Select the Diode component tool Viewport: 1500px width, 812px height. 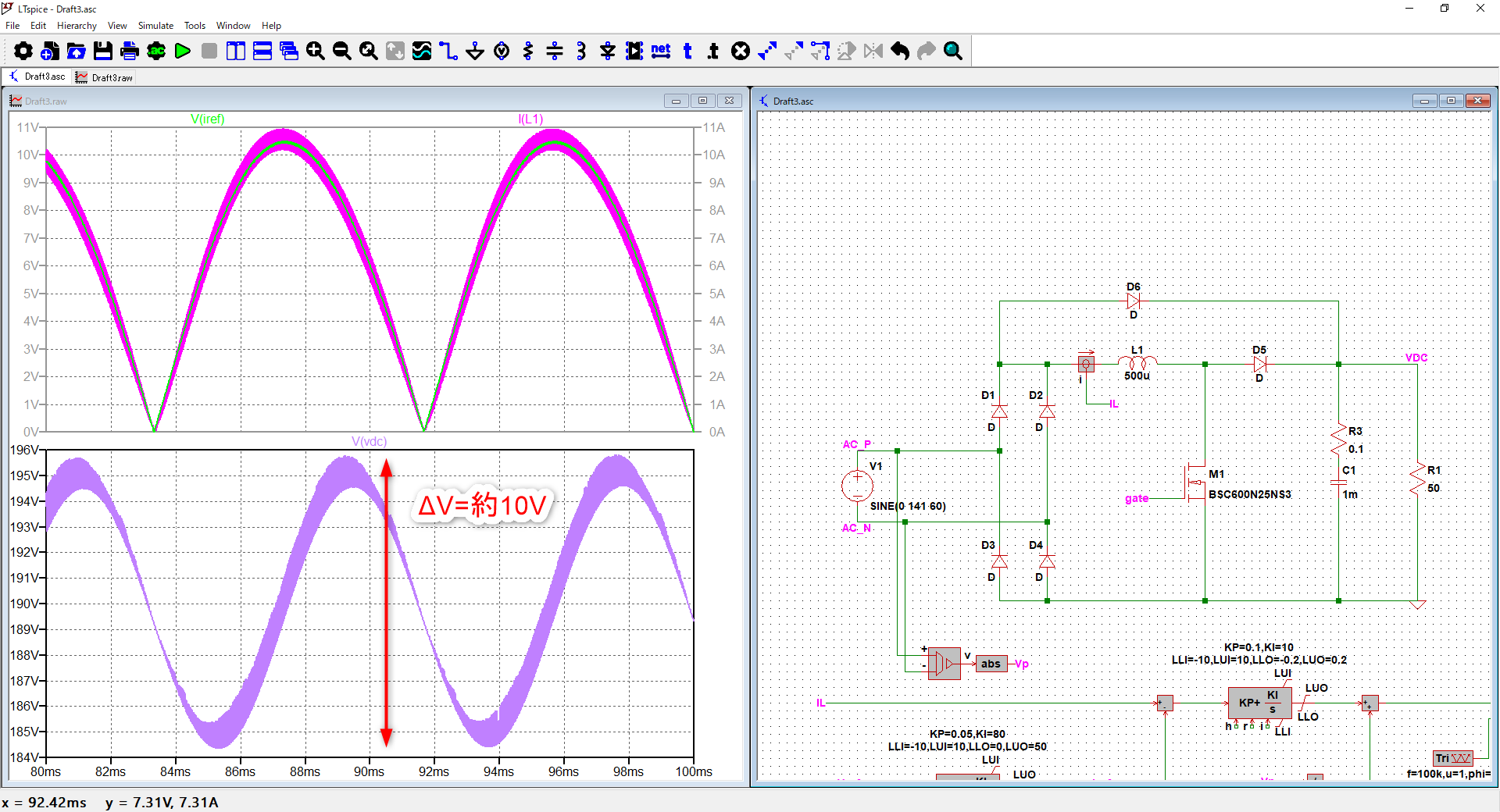pos(608,52)
